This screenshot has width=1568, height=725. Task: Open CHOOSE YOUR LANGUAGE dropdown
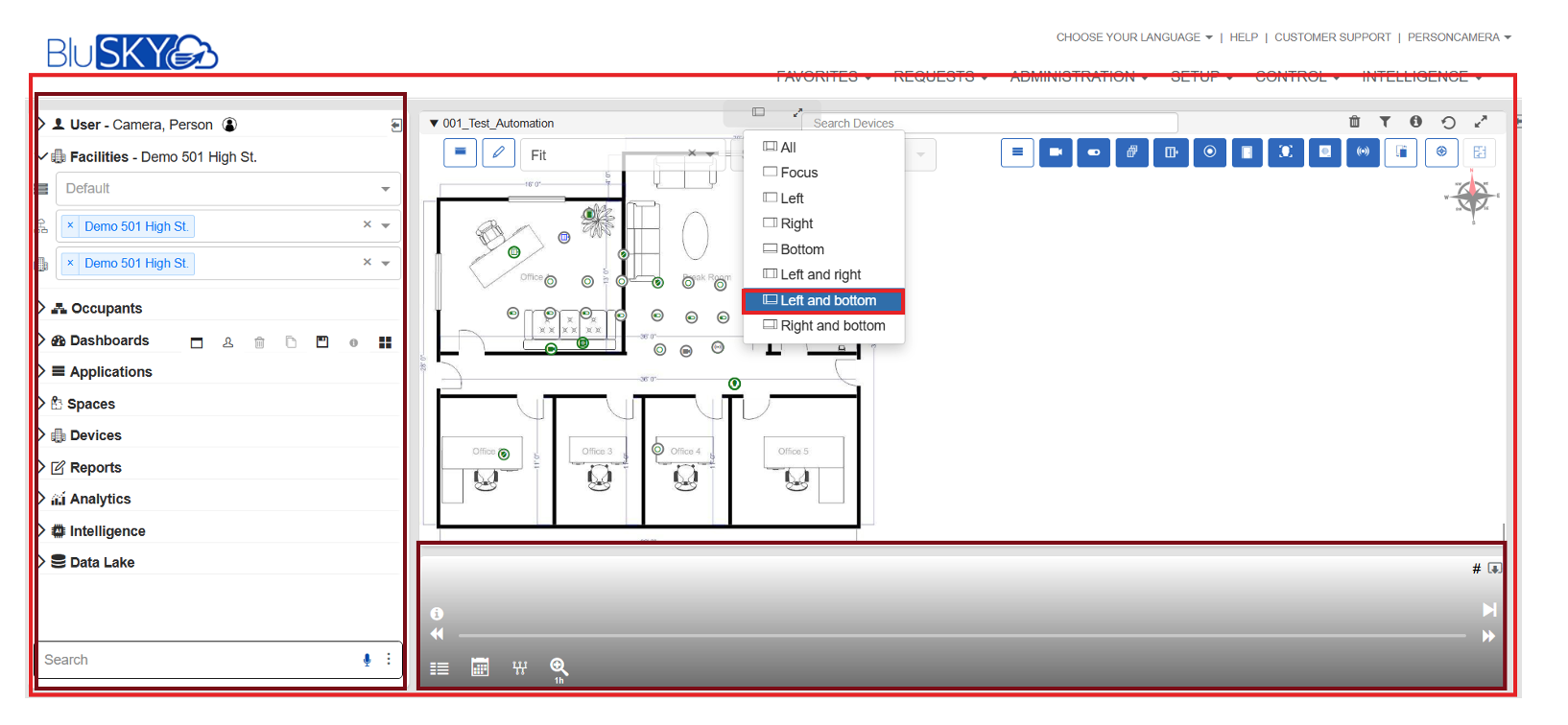point(1134,37)
